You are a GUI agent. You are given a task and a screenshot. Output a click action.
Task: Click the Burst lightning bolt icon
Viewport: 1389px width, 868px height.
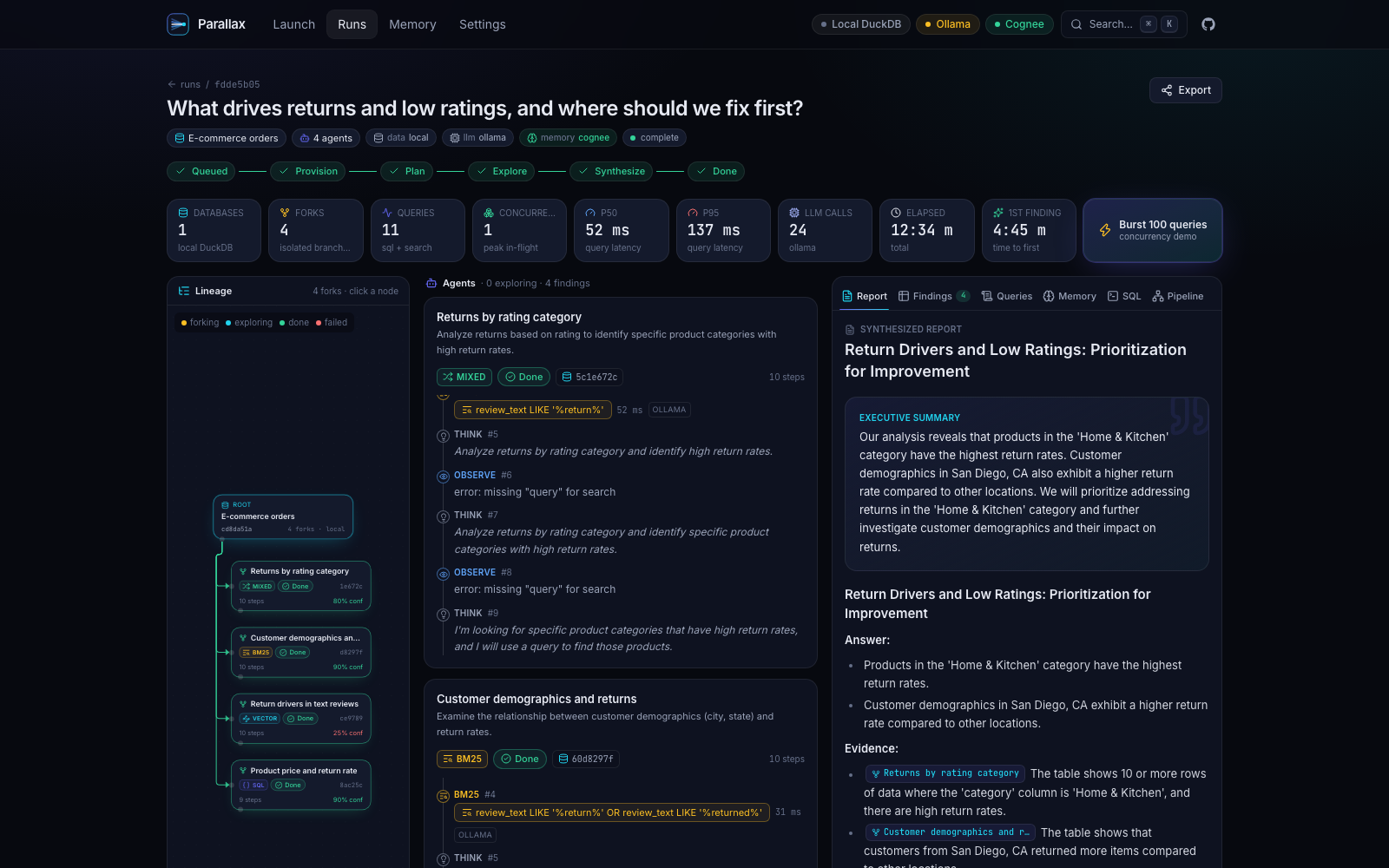1105,230
